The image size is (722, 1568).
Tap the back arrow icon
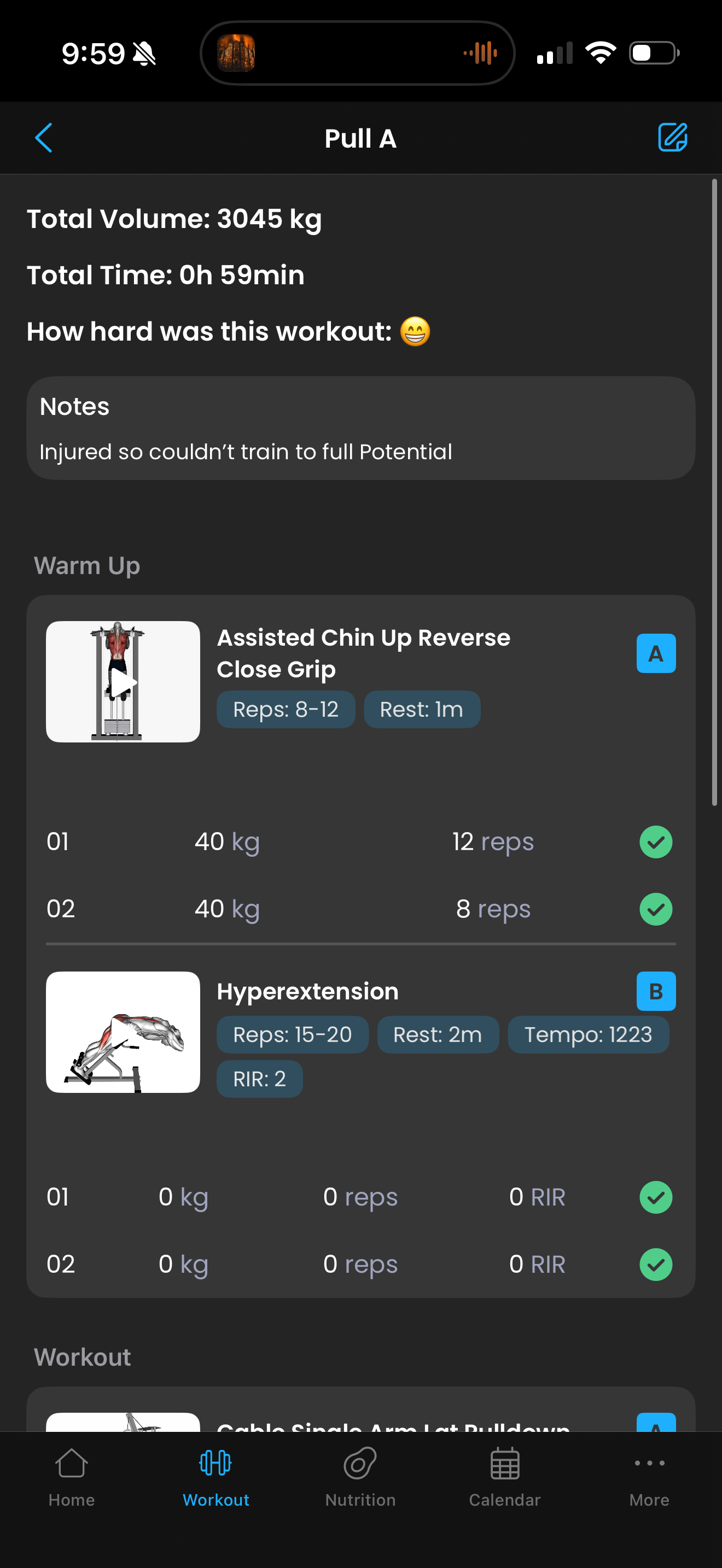pos(44,138)
